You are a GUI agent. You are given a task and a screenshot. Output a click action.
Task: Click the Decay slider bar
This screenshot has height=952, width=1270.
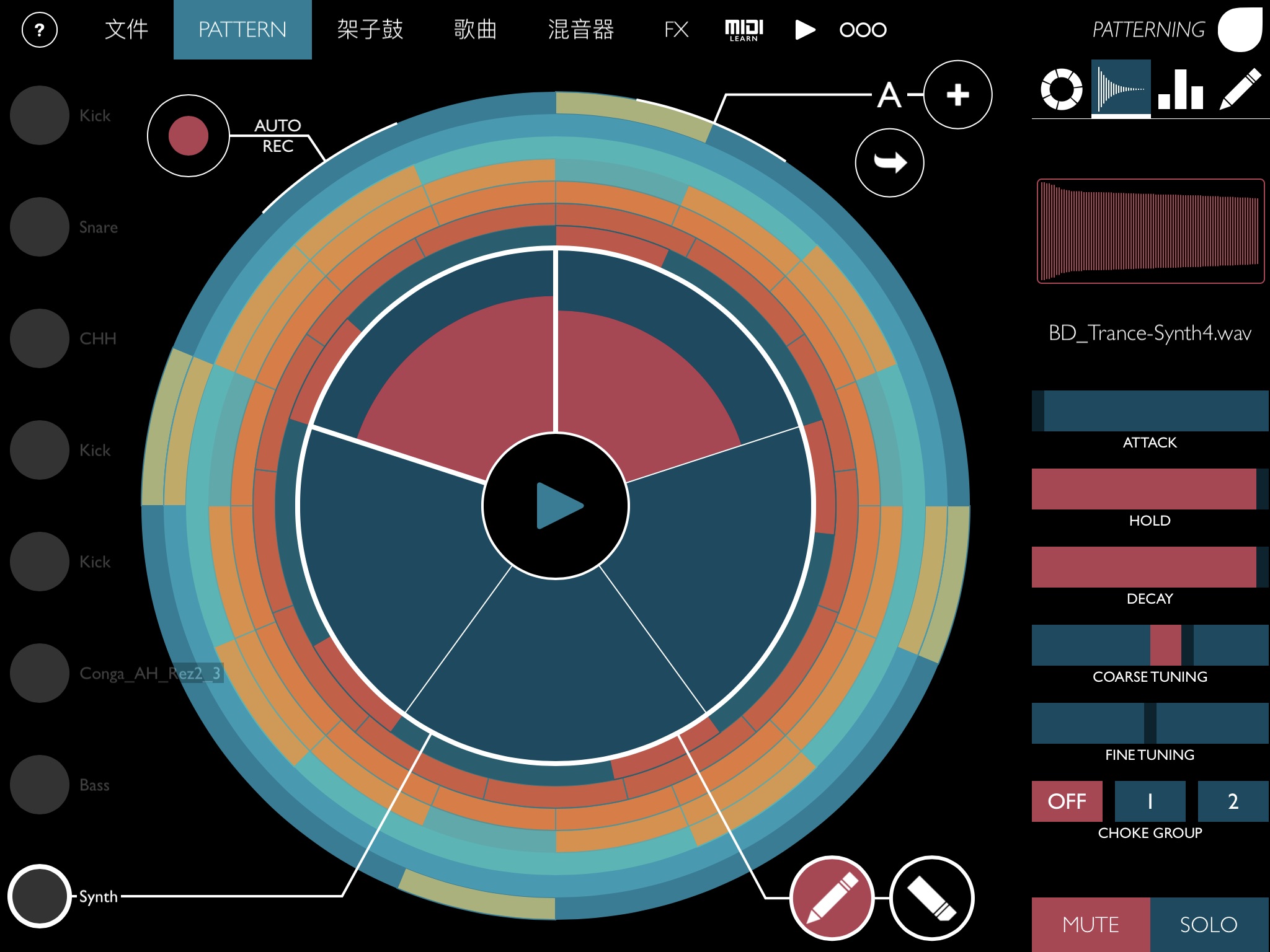click(1150, 567)
